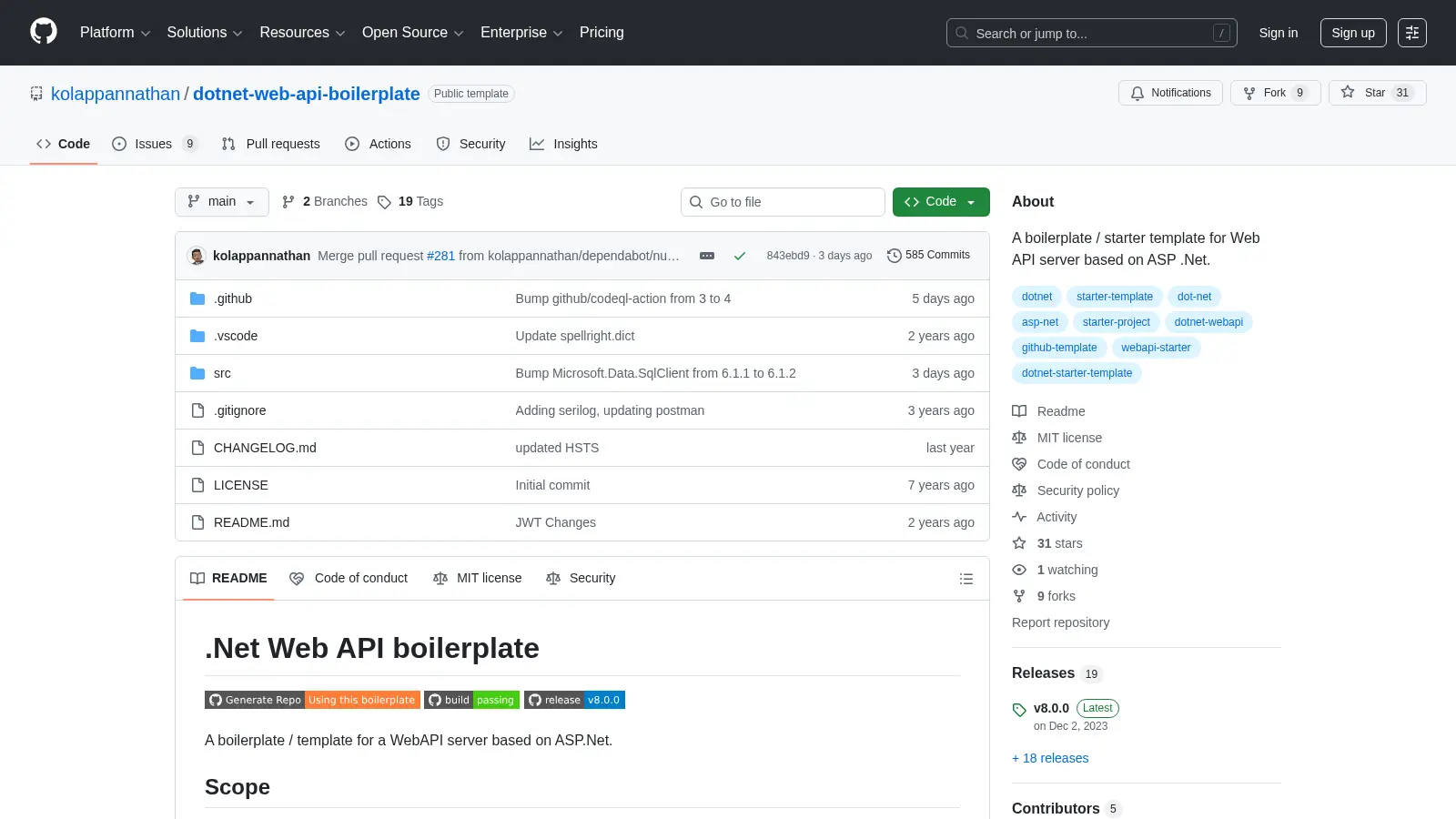Click the stars icon in About
The image size is (1456, 819).
pos(1019,543)
